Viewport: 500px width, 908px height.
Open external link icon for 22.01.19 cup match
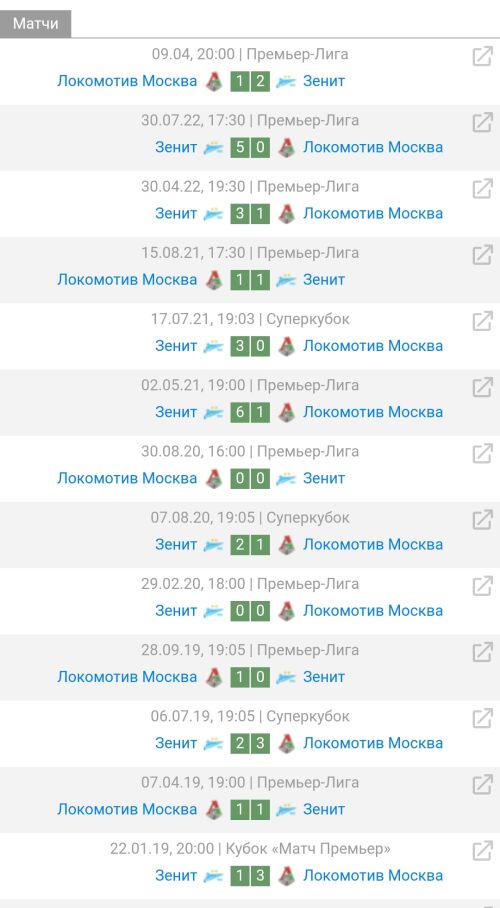point(482,851)
